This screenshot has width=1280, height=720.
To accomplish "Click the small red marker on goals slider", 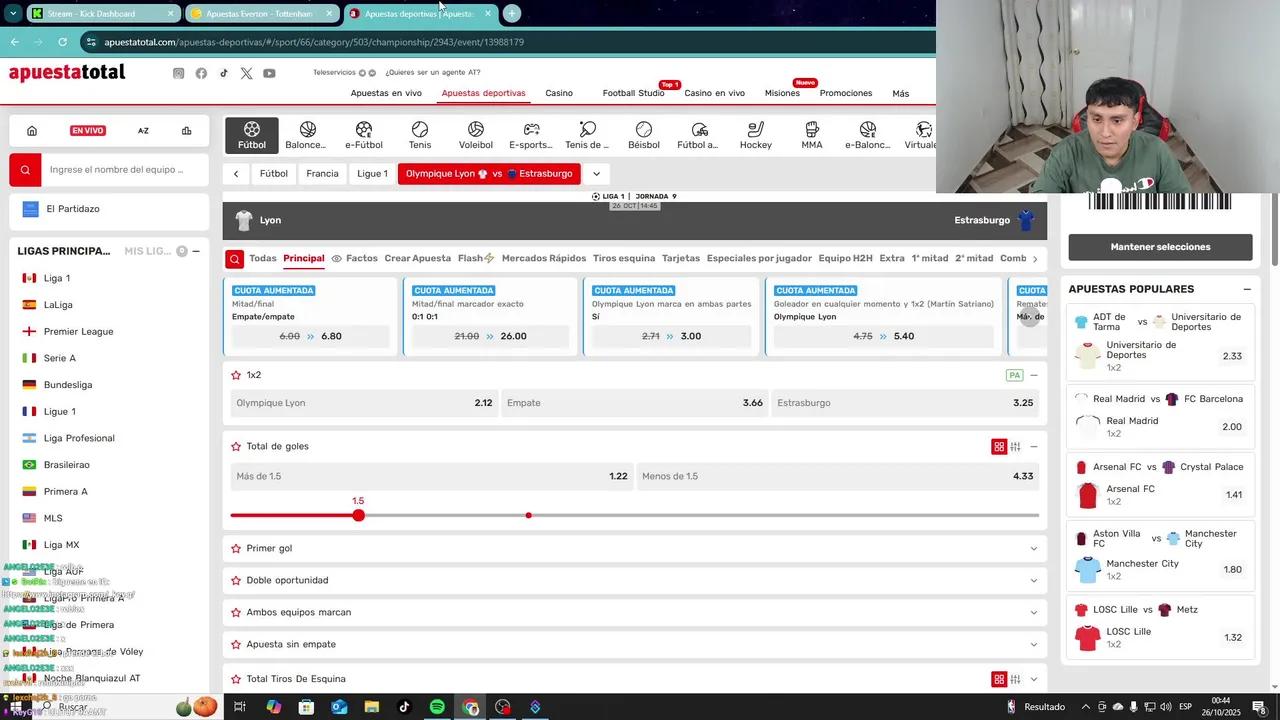I will 528,515.
